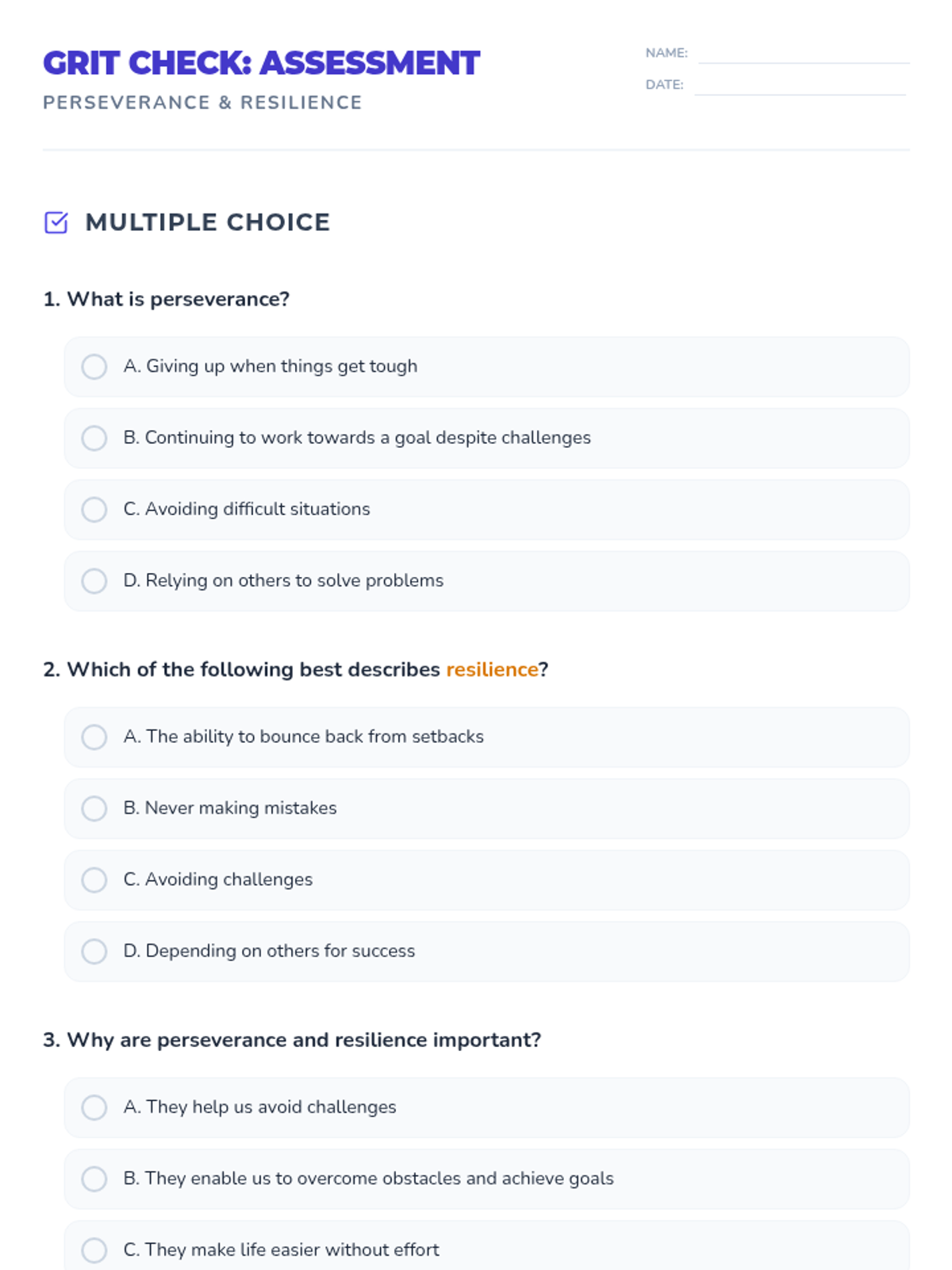This screenshot has width=952, height=1270.
Task: Select 'Giving up when things get tough'
Action: (94, 367)
